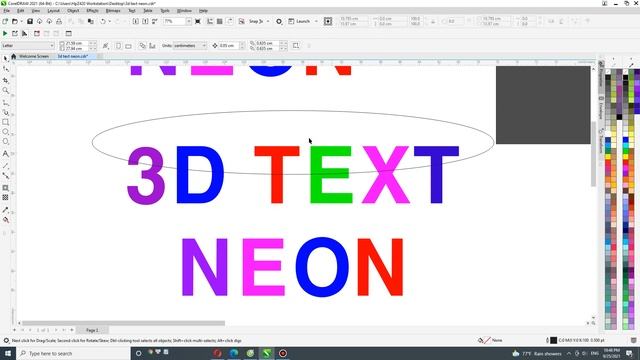Click the blue O in NEON
This screenshot has height=360, width=640.
[322, 267]
